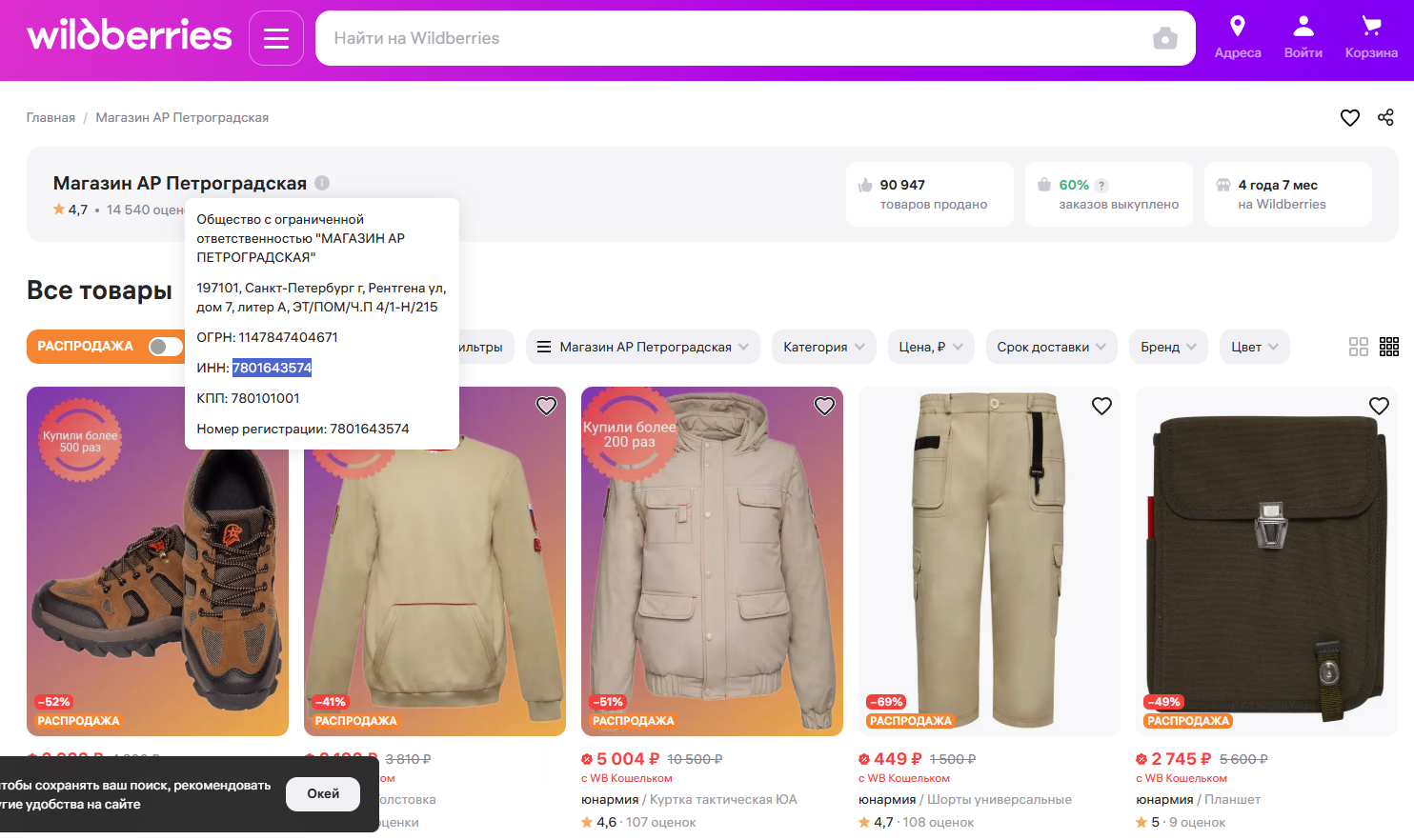This screenshot has height=840, width=1414.
Task: Favorite the universal shorts product
Action: [x=1101, y=407]
